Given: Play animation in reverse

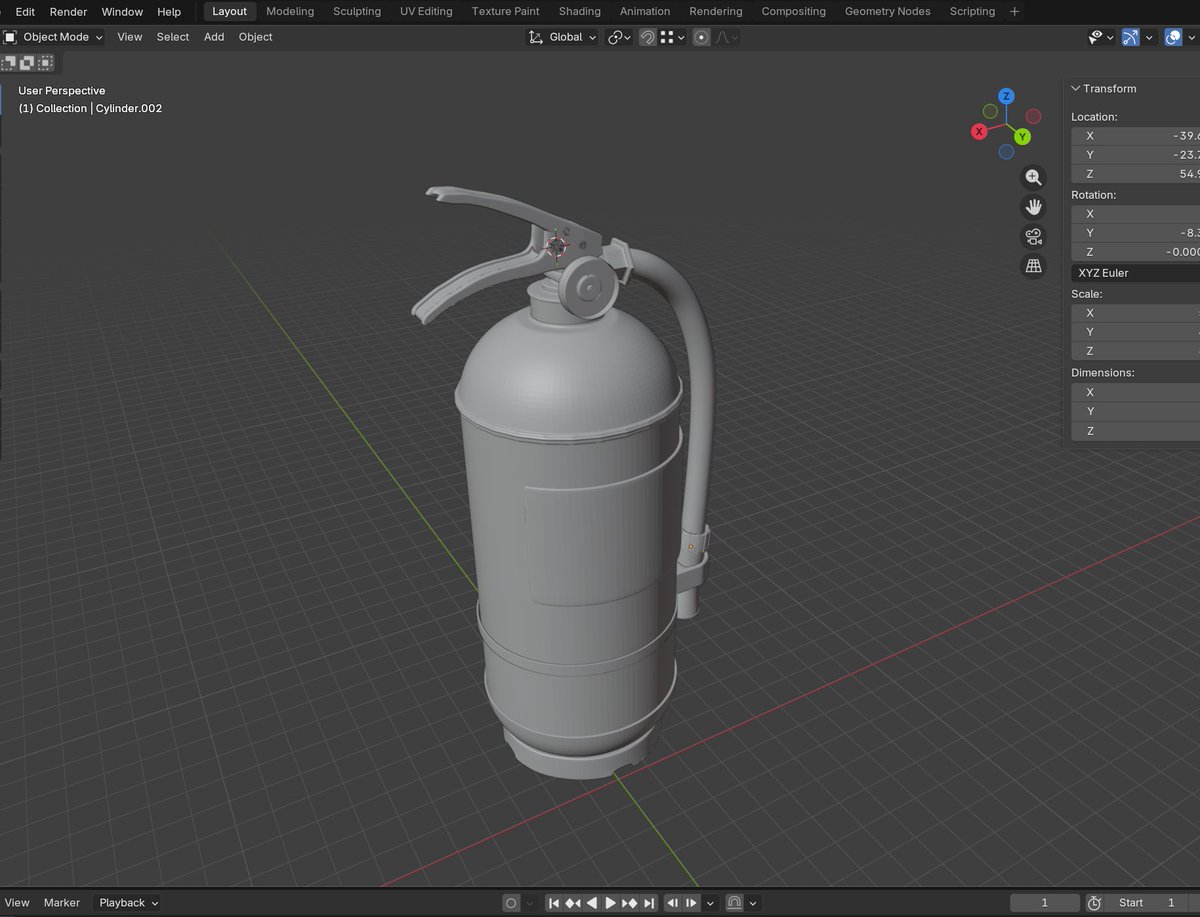Looking at the screenshot, I should click(591, 903).
